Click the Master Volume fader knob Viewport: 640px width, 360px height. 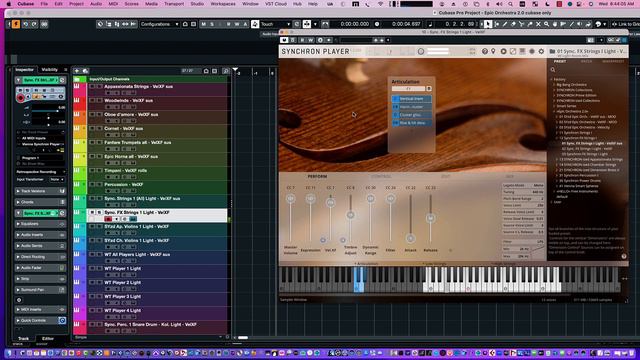291,199
